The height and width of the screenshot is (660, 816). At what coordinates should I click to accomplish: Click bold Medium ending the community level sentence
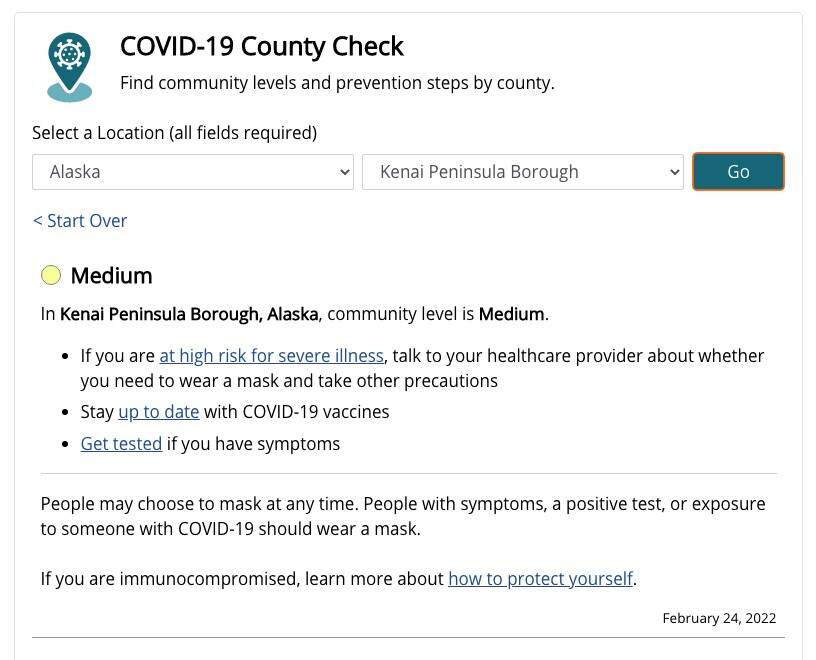pyautogui.click(x=511, y=314)
